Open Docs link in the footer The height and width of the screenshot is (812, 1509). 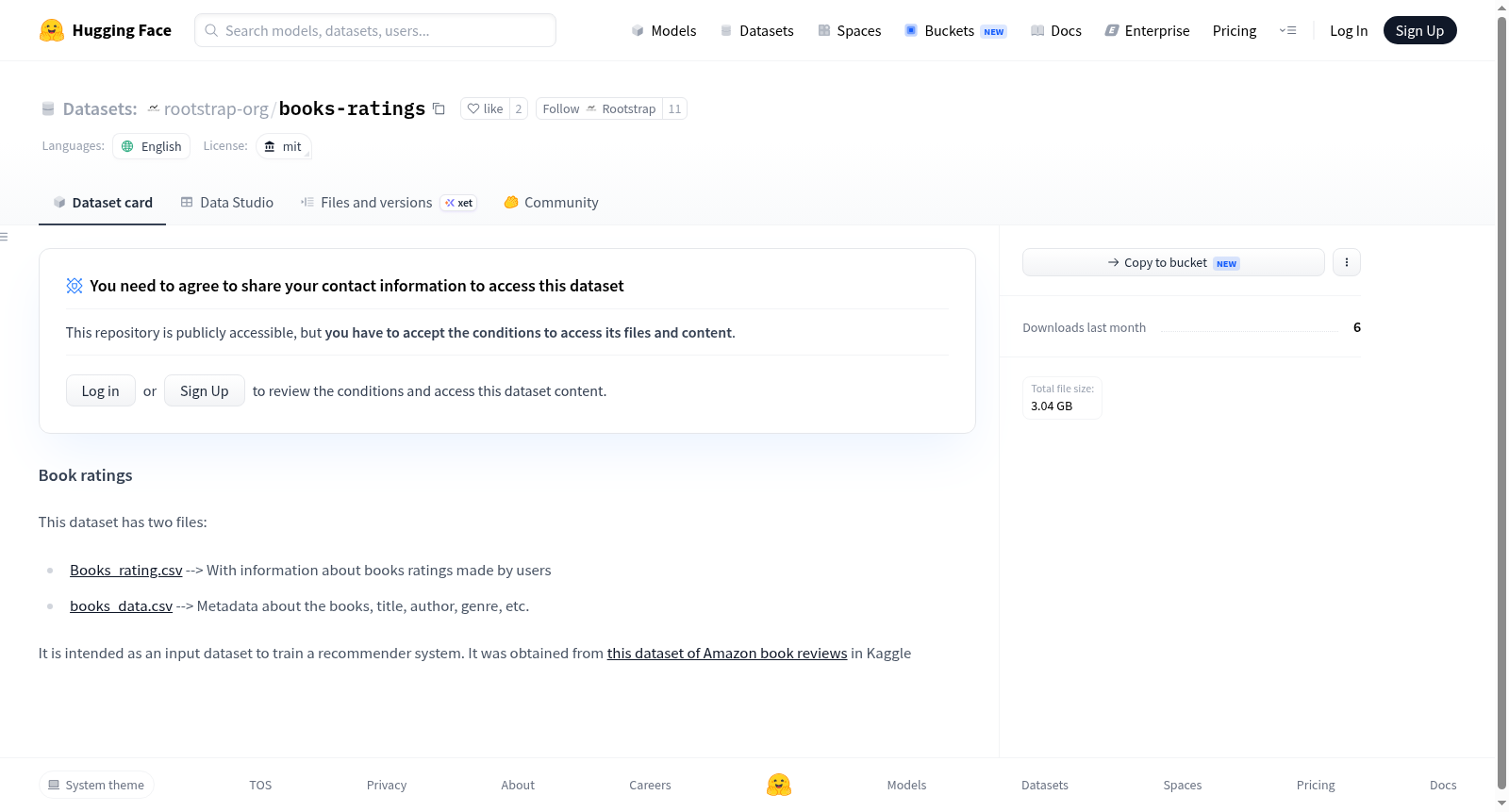coord(1443,785)
